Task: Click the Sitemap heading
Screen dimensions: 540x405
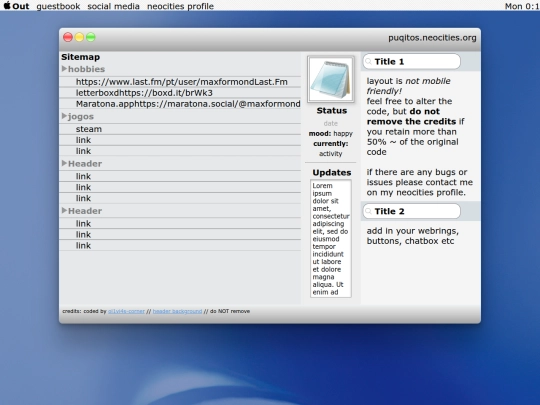Action: coord(81,57)
